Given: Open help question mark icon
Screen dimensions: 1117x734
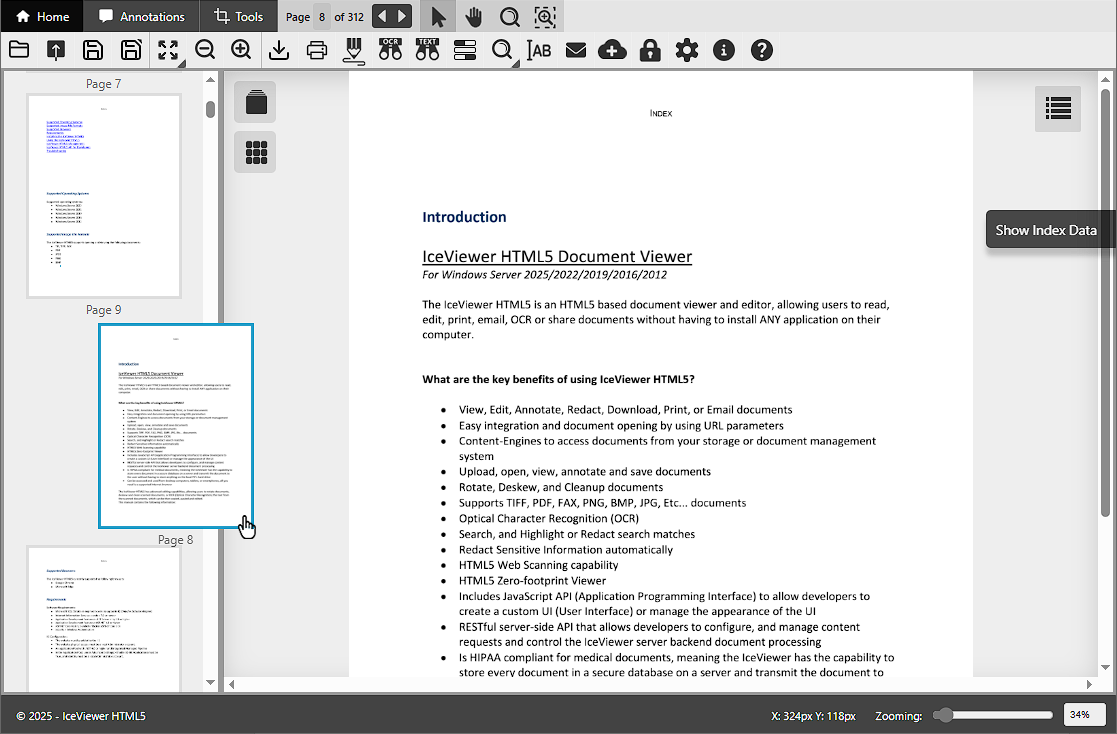Looking at the screenshot, I should [x=762, y=50].
